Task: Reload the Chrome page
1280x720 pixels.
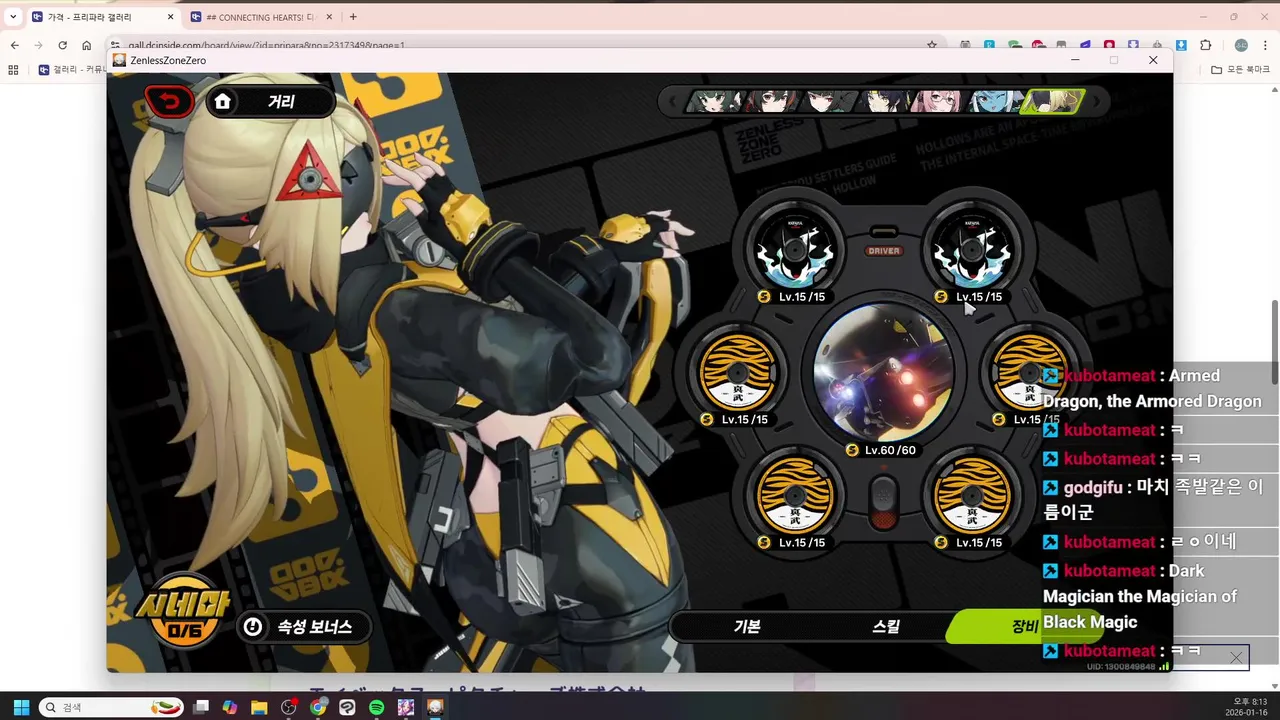Action: (63, 45)
